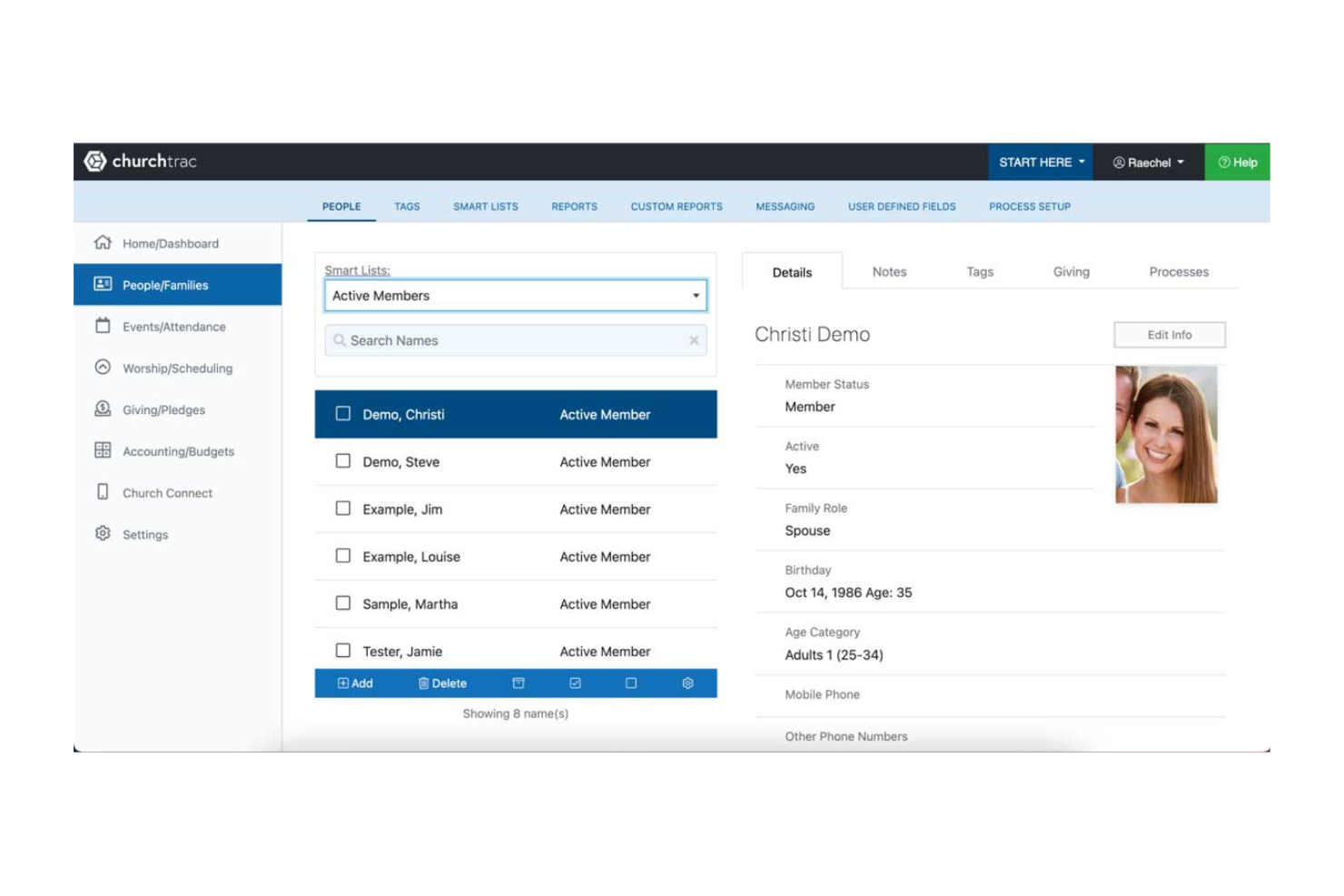Check the checkbox next to Demo, Steve
The height and width of the screenshot is (896, 1344).
pyautogui.click(x=343, y=461)
